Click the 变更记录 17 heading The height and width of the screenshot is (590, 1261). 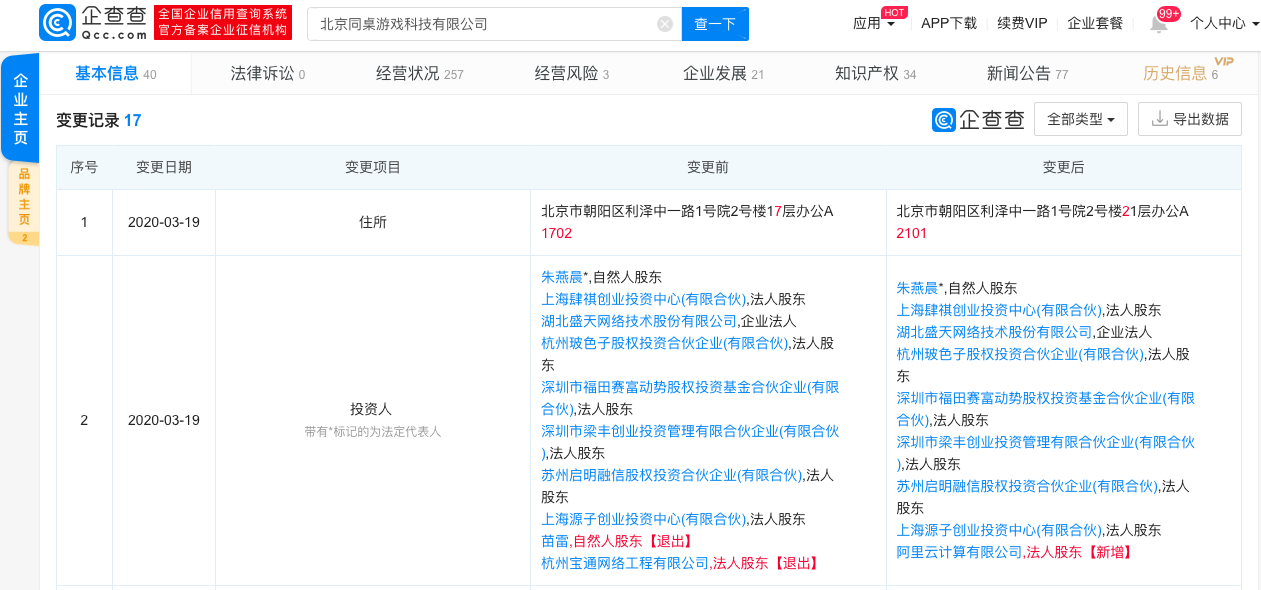pyautogui.click(x=99, y=121)
